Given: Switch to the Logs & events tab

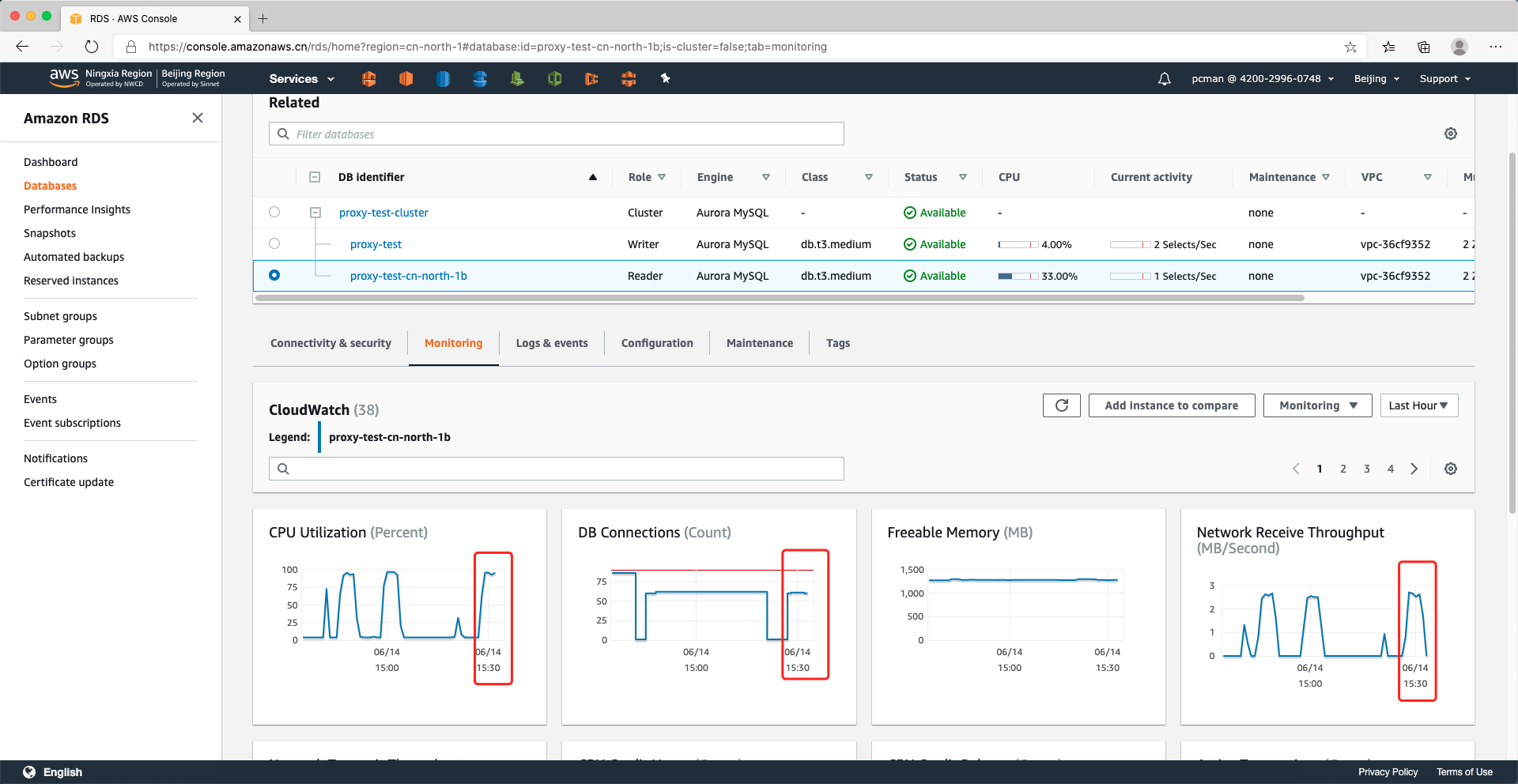Looking at the screenshot, I should coord(551,343).
